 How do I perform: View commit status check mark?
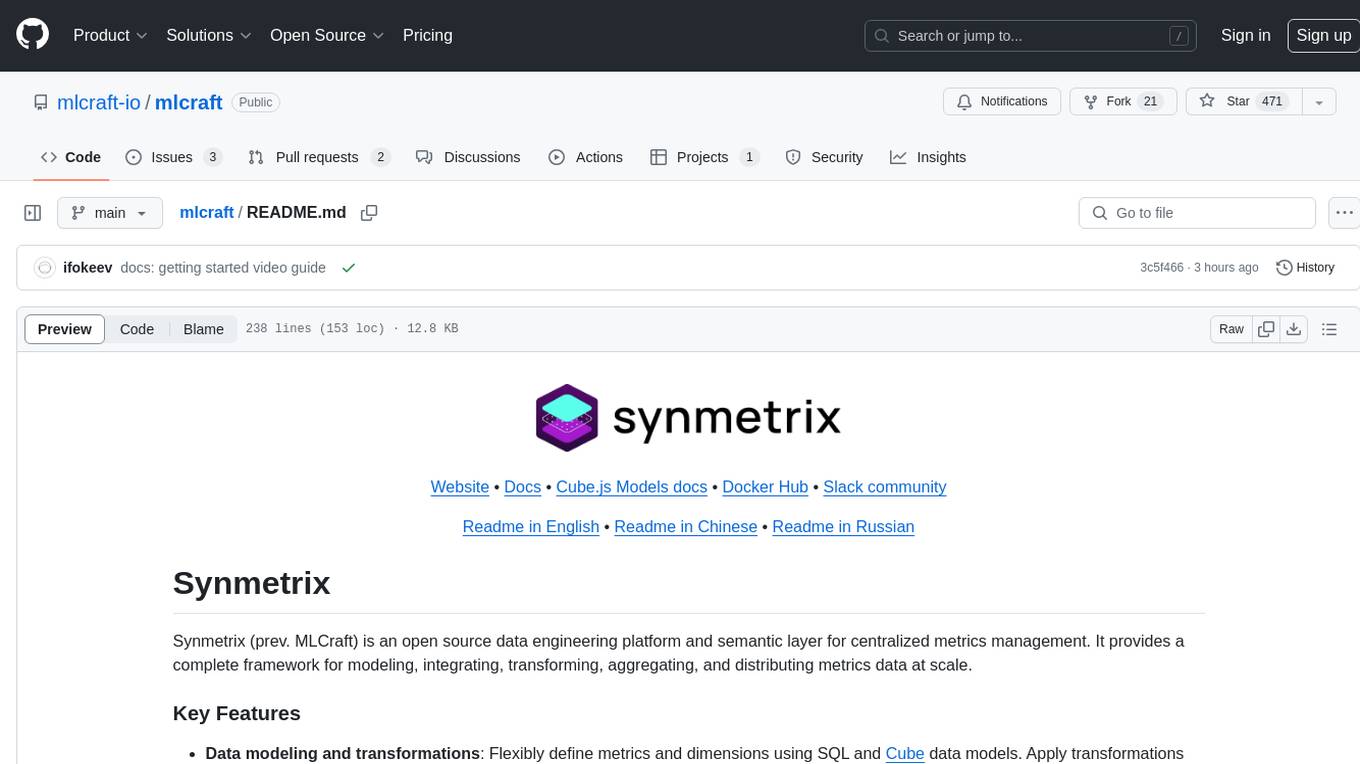tap(348, 268)
